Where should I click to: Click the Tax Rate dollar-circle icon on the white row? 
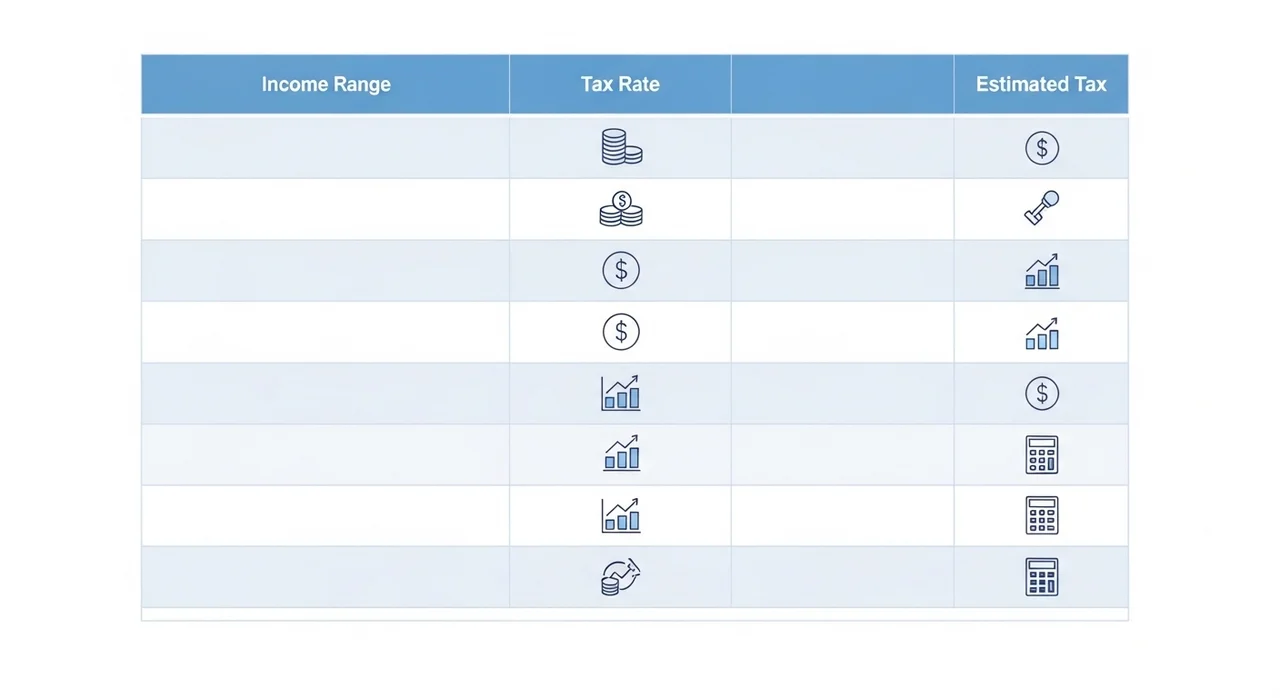[621, 332]
